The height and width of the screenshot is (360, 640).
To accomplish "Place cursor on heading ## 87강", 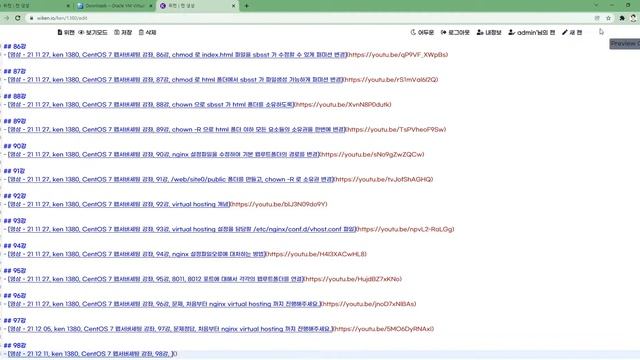I will pyautogui.click(x=15, y=71).
